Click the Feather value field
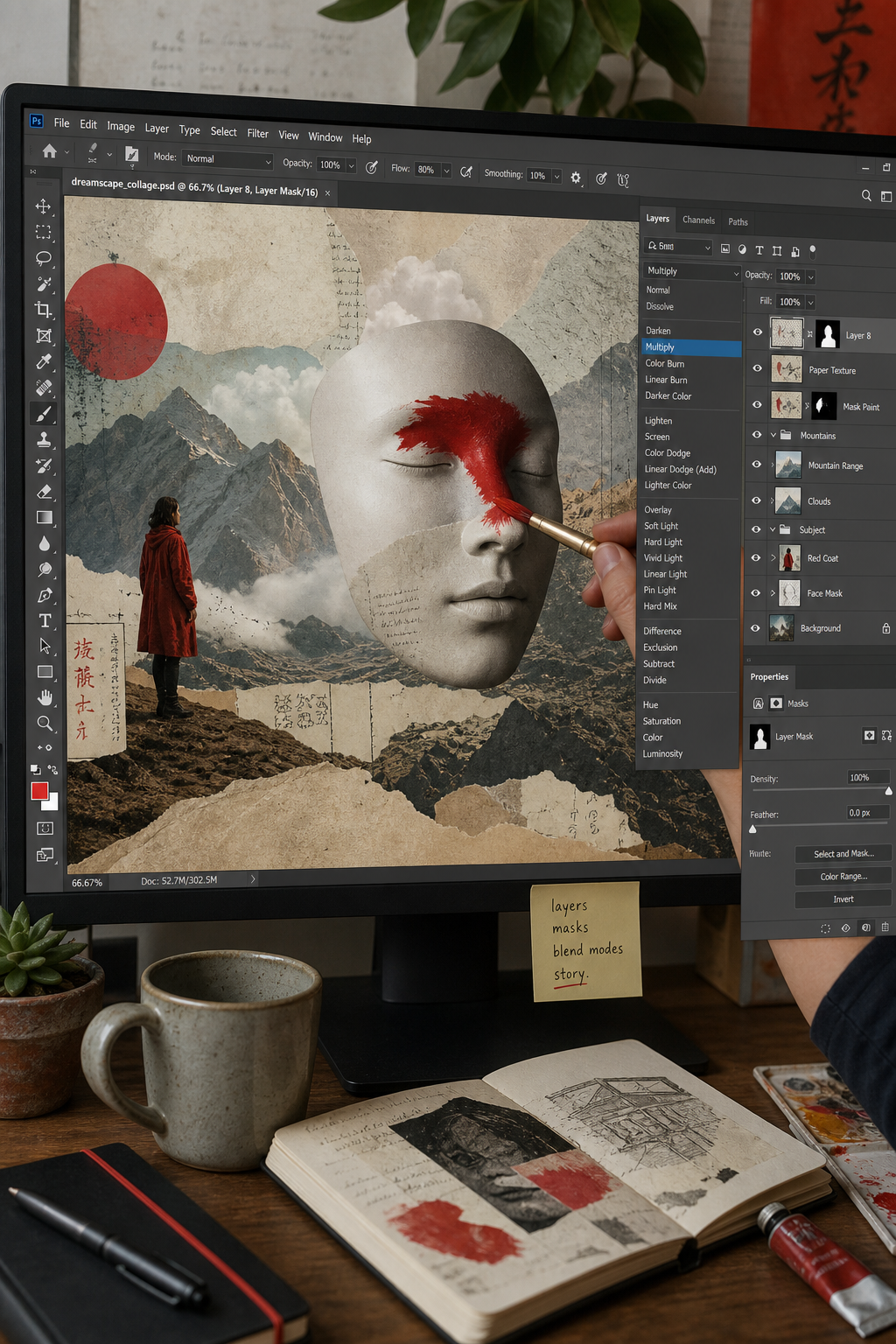896x1344 pixels. pyautogui.click(x=867, y=813)
